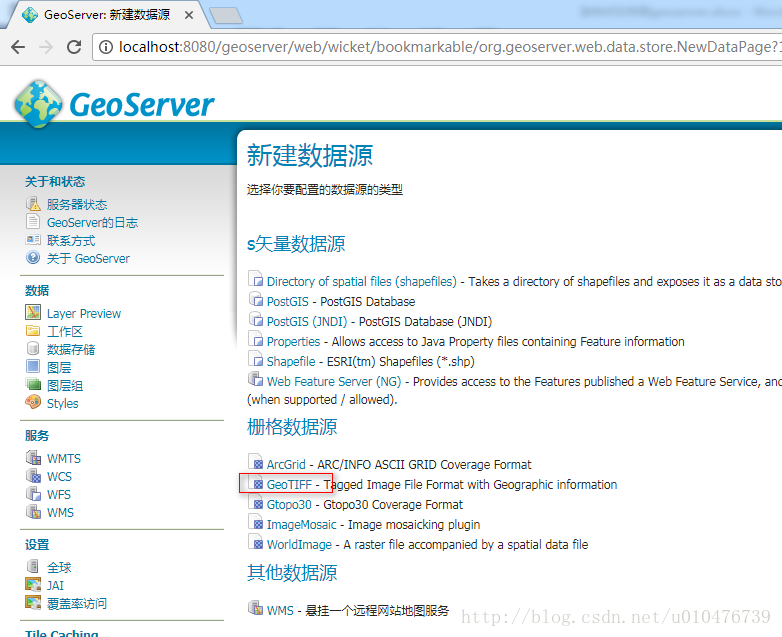Click the WFS service icon
Screen dimensions: 782x637
click(x=33, y=493)
